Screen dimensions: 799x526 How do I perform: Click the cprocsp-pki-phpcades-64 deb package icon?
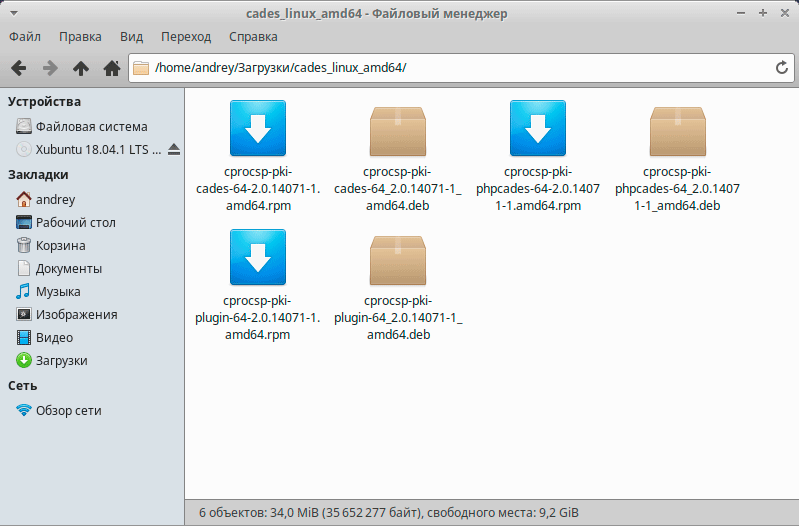678,131
